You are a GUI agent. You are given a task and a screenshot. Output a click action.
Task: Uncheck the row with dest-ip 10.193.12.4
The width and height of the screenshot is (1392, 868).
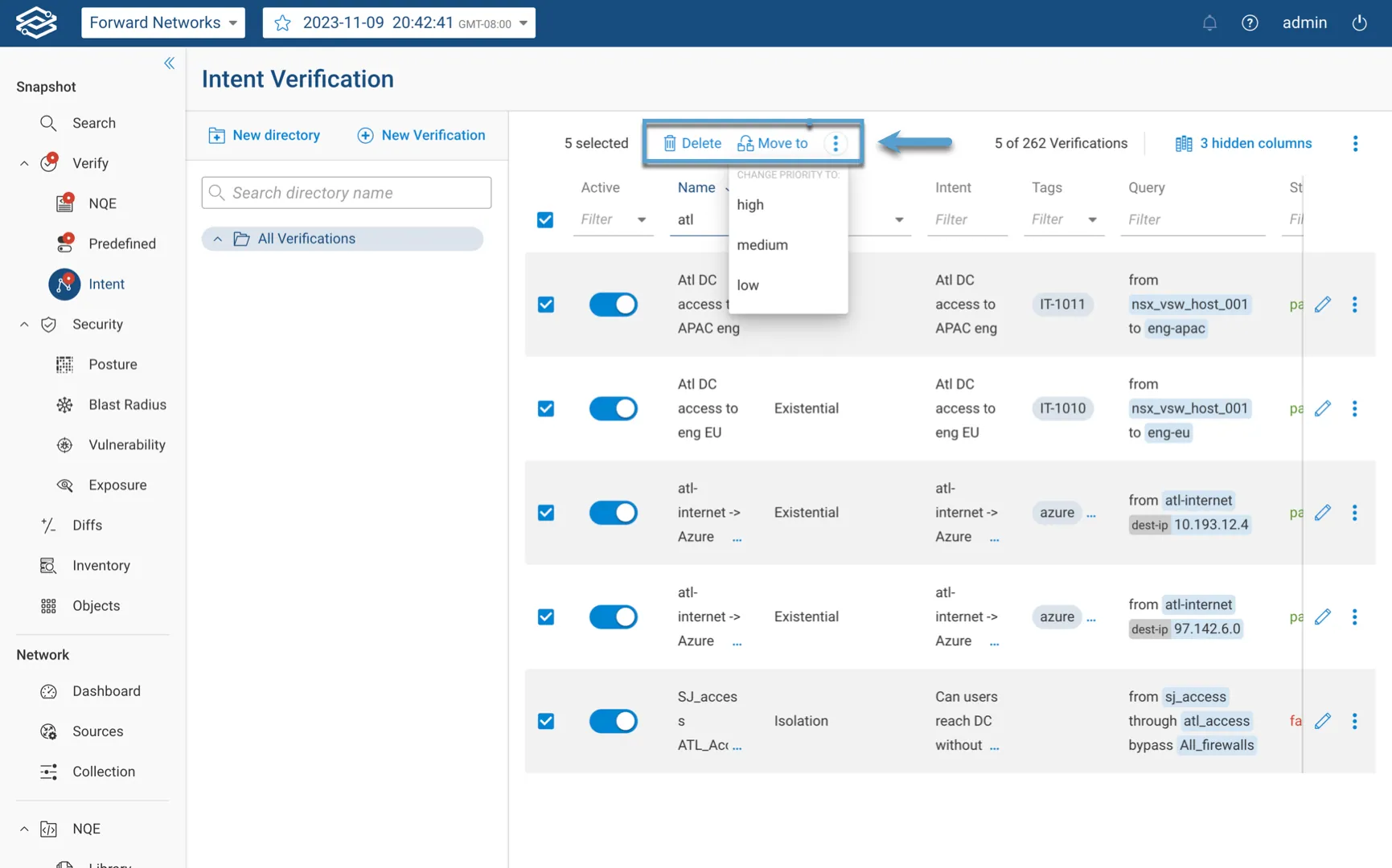(545, 513)
